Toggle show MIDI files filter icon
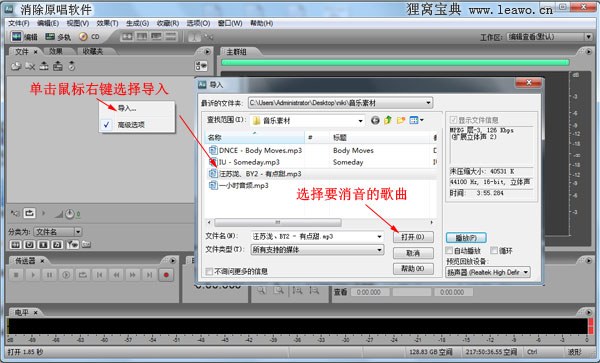The width and height of the screenshot is (600, 363). 57,245
